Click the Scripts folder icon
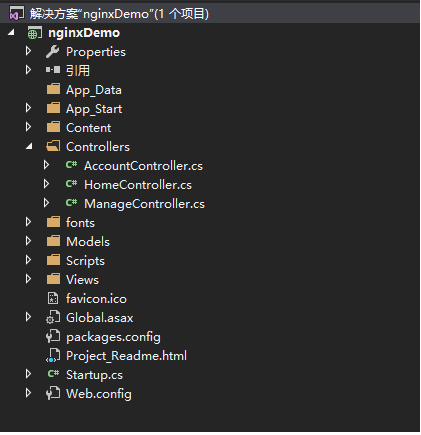The width and height of the screenshot is (421, 435). point(53,260)
